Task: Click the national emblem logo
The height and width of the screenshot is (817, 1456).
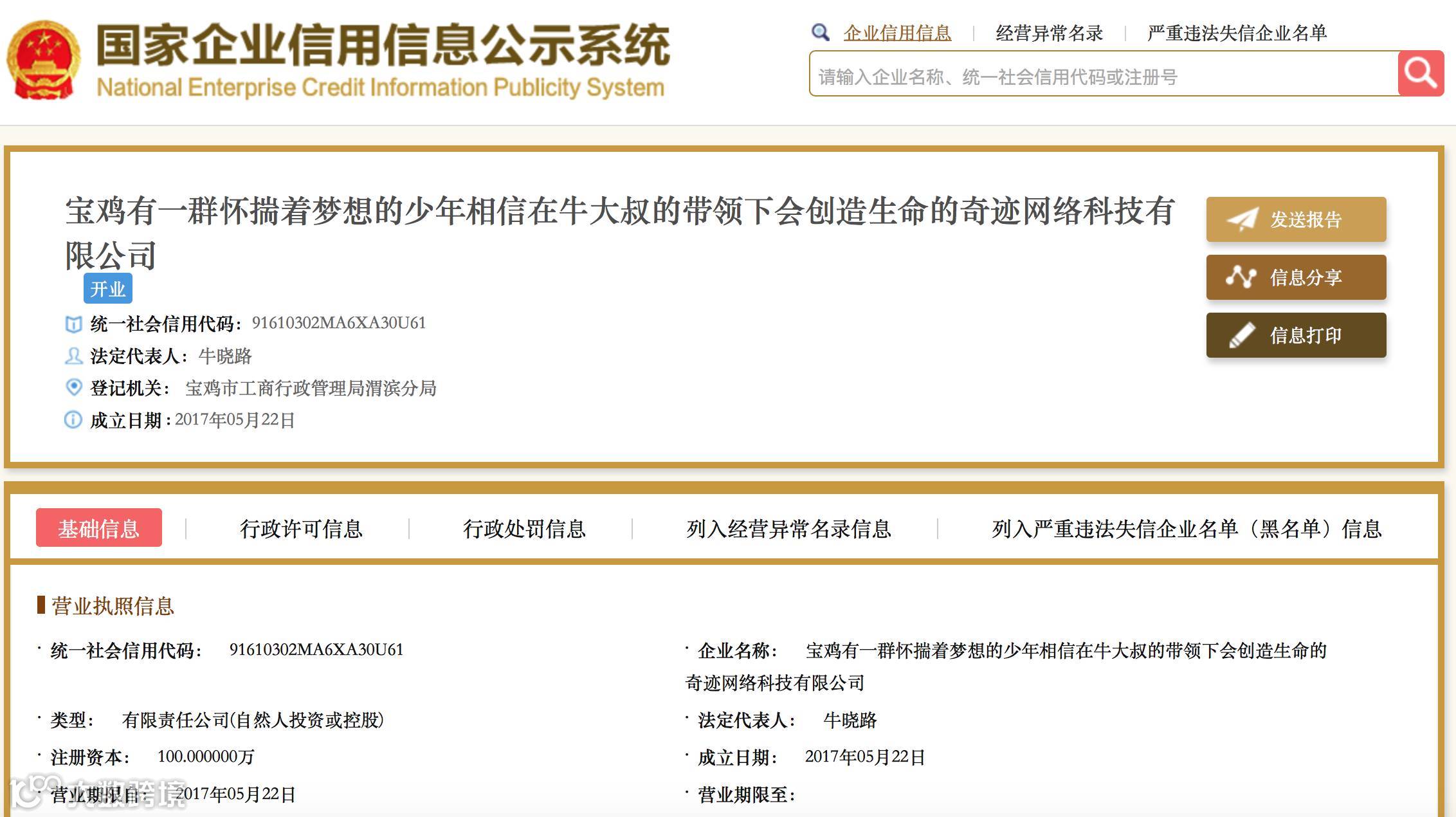Action: [43, 59]
